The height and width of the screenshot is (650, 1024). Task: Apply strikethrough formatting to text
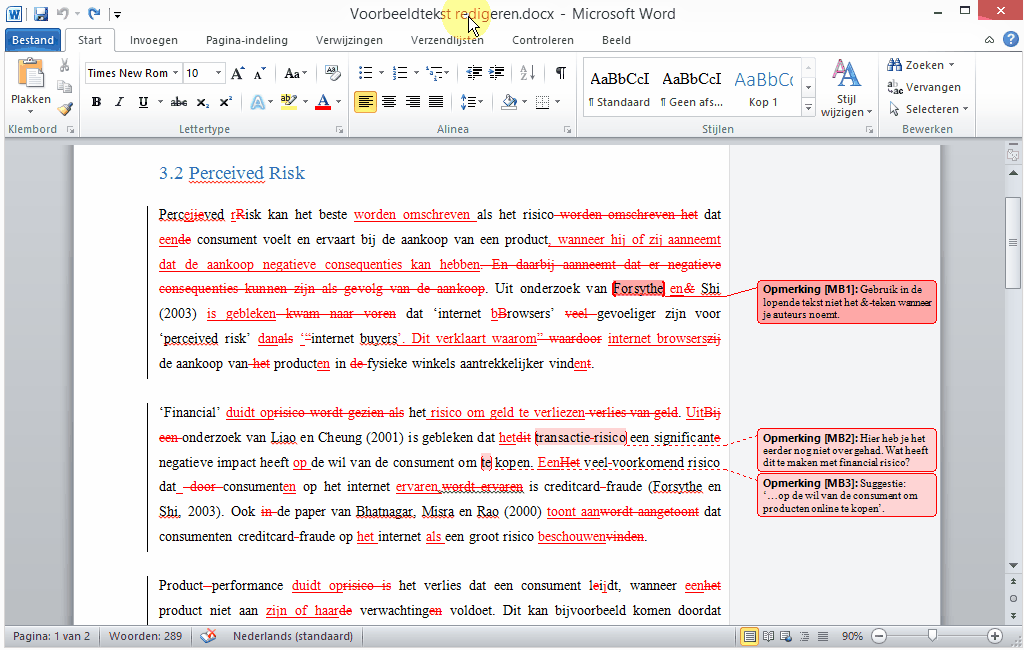[x=179, y=102]
